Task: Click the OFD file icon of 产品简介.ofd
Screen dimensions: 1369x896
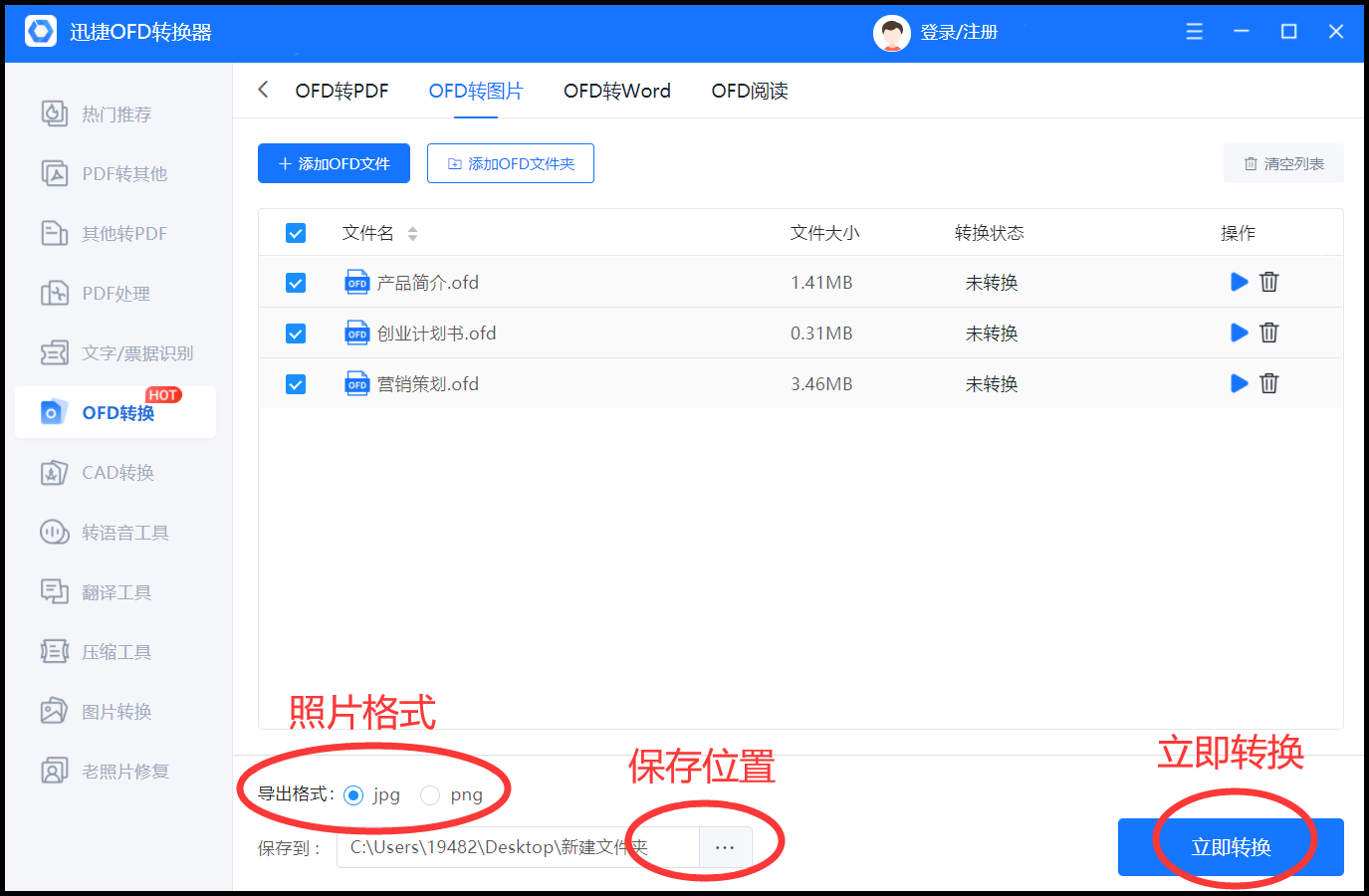Action: 356,282
